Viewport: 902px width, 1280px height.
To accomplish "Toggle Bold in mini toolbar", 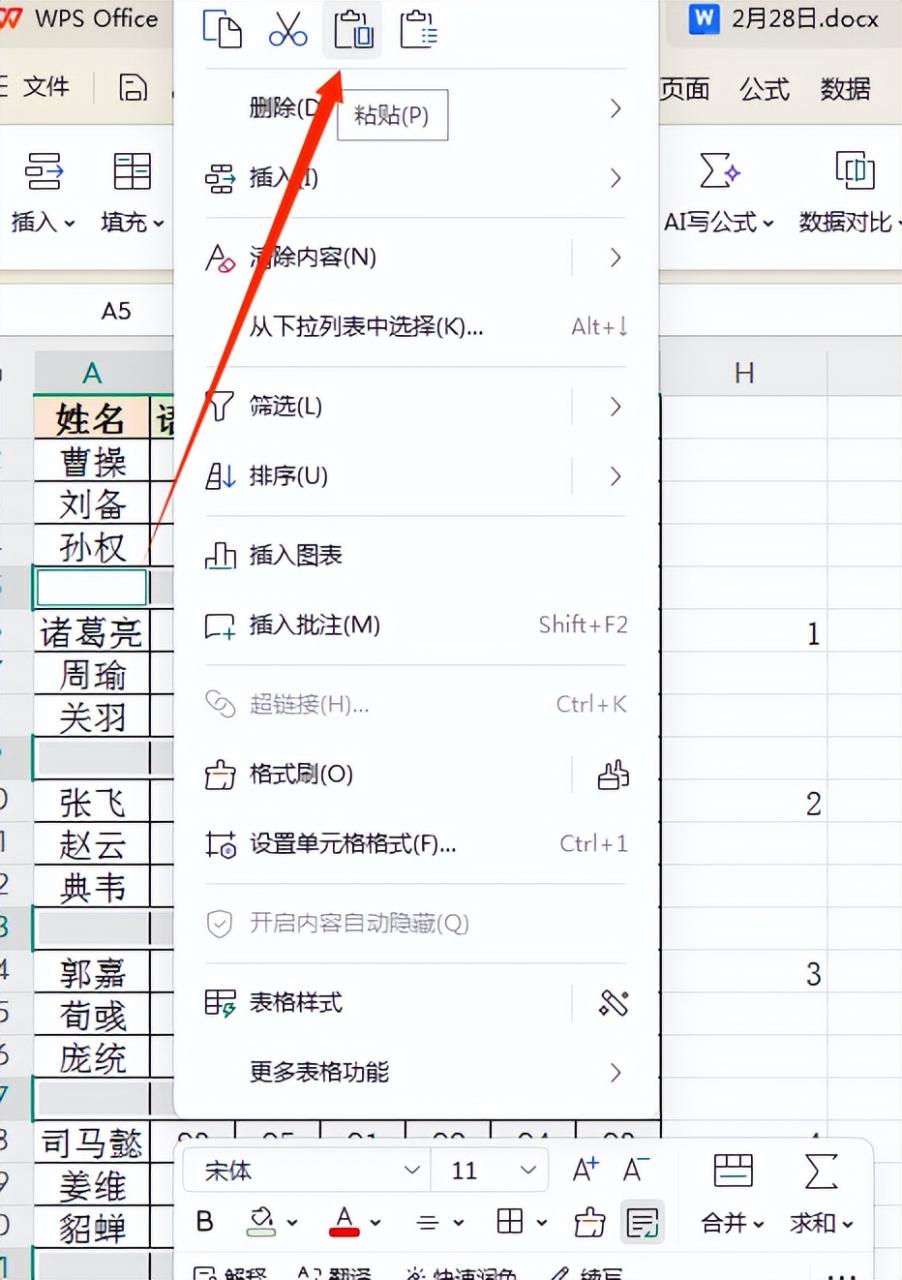I will coord(205,1221).
